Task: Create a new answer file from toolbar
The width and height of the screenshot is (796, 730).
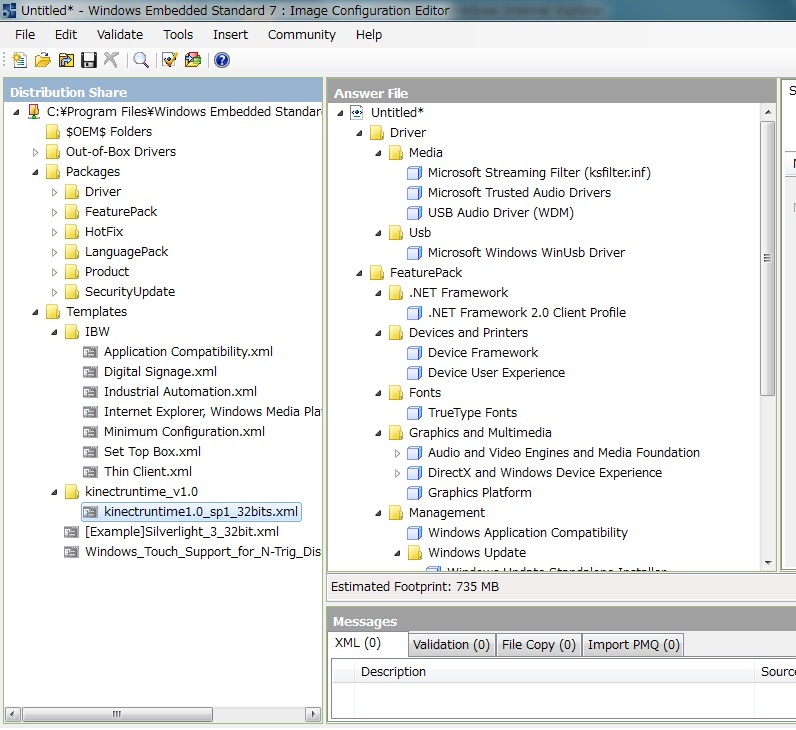Action: (x=19, y=60)
